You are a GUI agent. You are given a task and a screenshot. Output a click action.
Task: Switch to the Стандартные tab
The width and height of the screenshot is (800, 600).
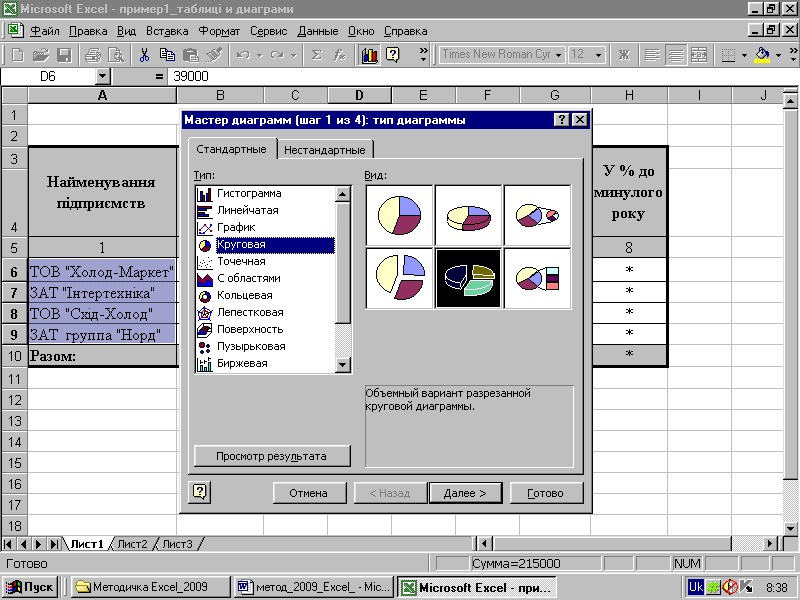click(x=231, y=149)
